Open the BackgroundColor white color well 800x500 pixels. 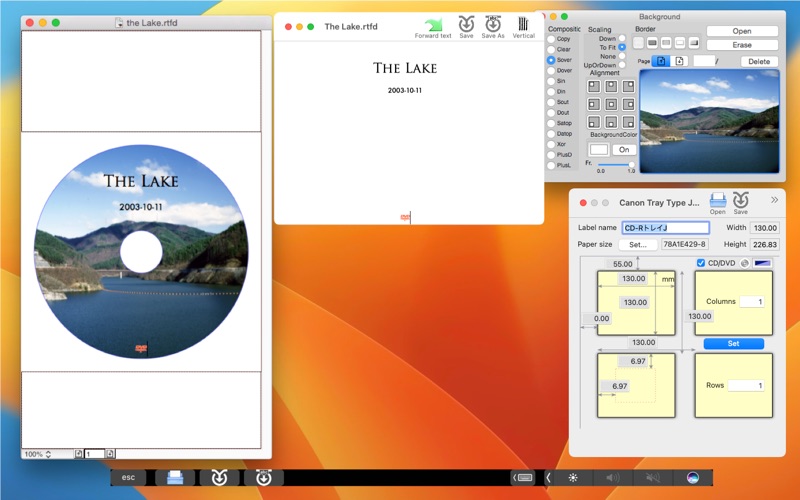coord(599,149)
